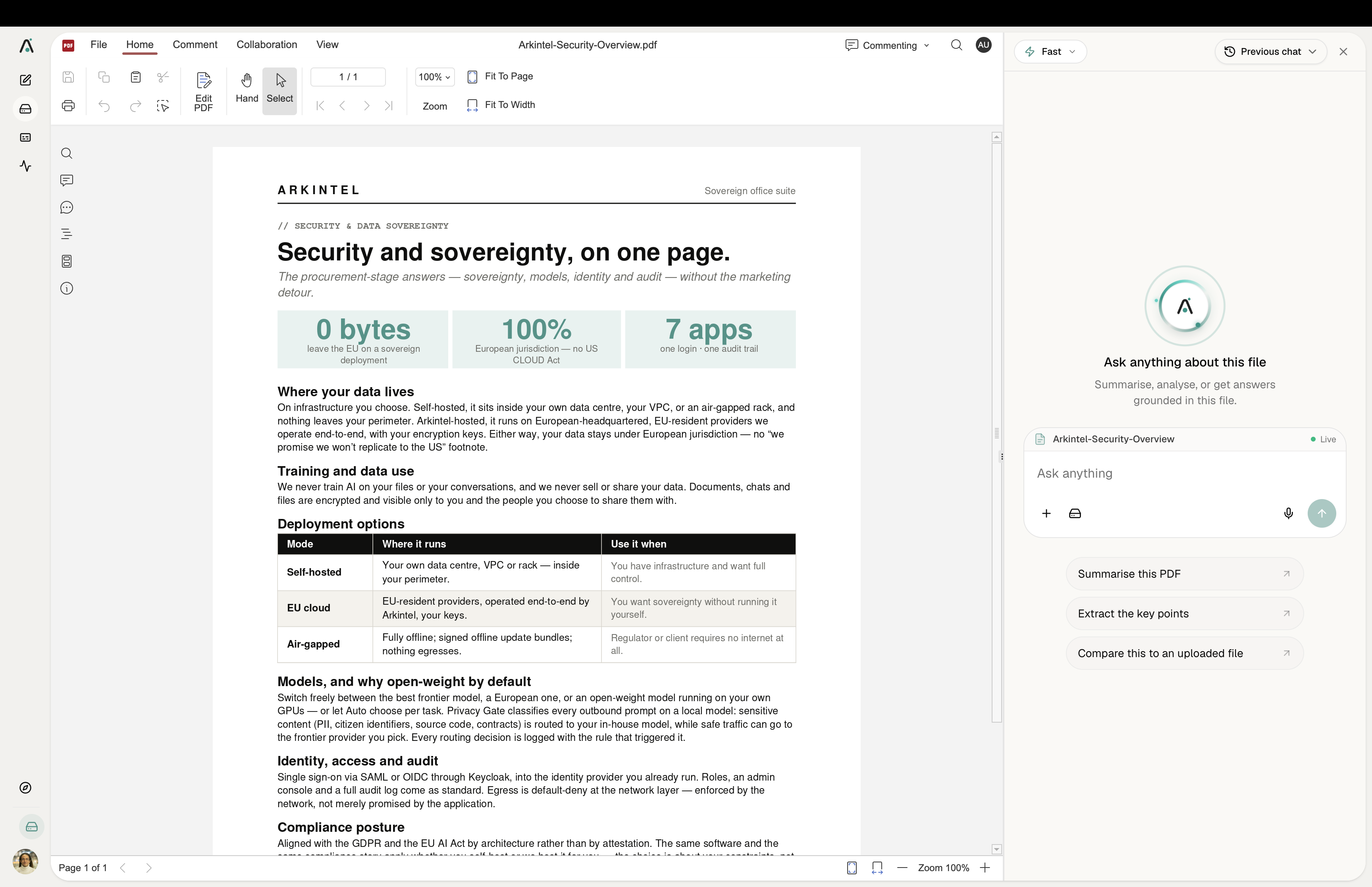Click the highlighted drive icon near the avatar
Image resolution: width=1372 pixels, height=887 pixels.
(32, 827)
